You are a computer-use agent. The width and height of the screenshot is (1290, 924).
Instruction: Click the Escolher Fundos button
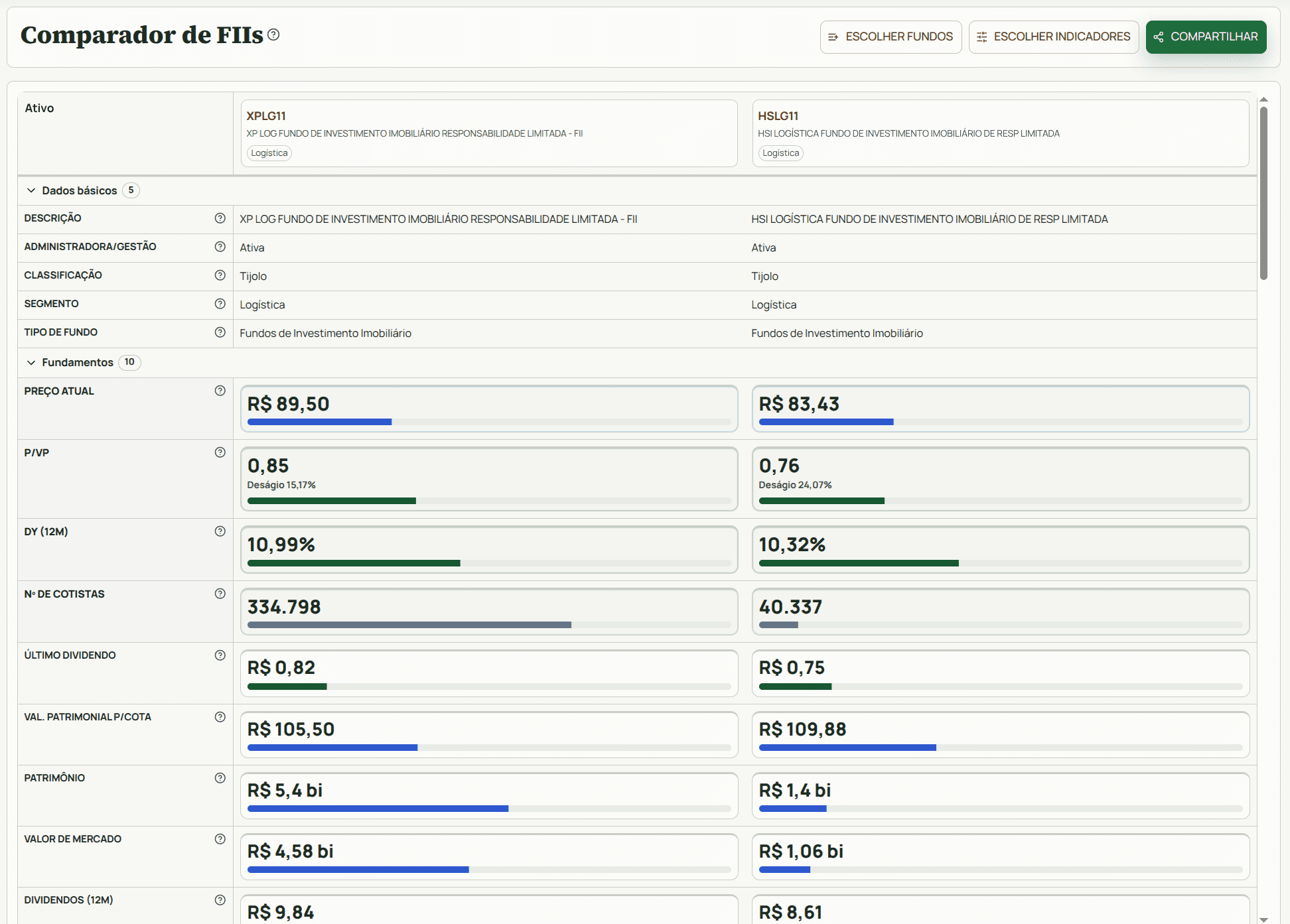[891, 37]
